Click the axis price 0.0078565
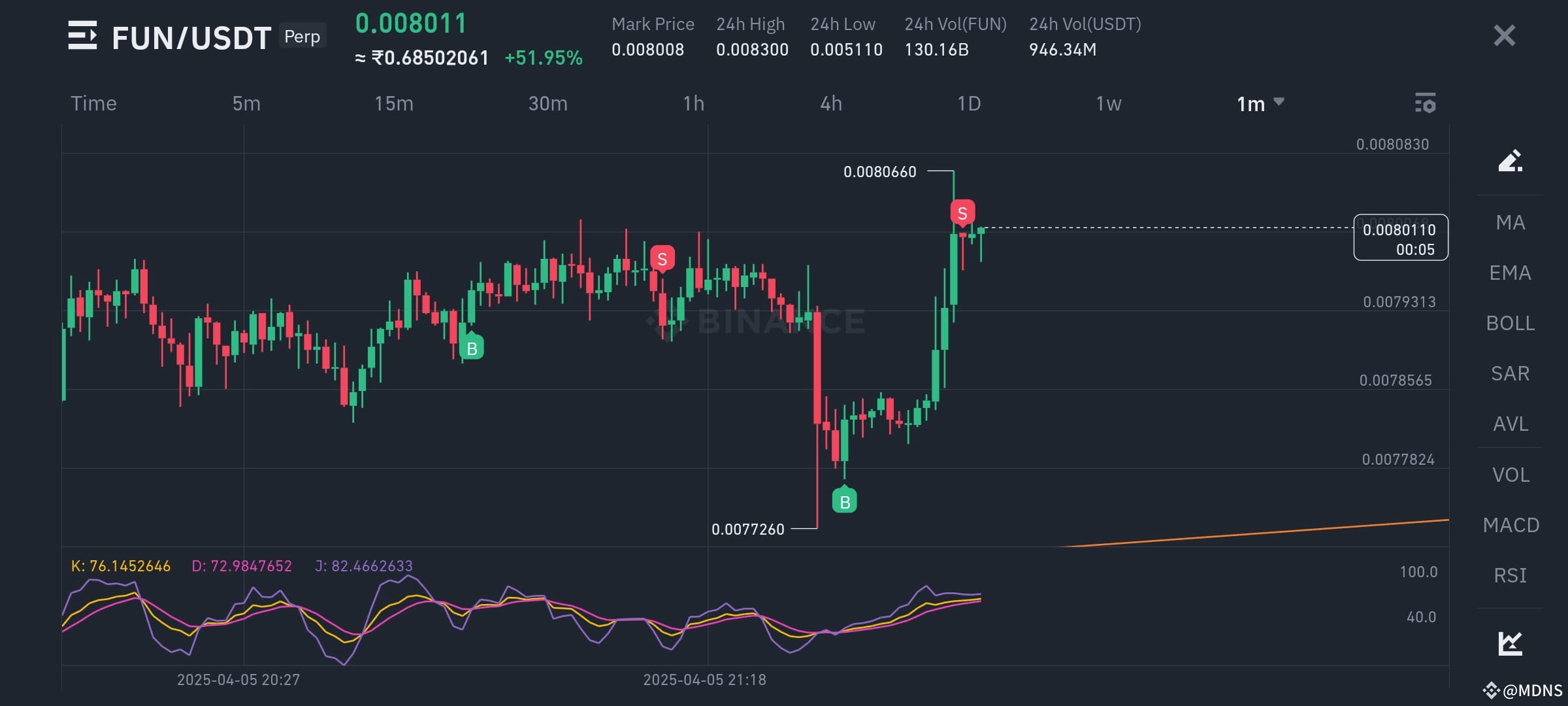 click(x=1396, y=380)
